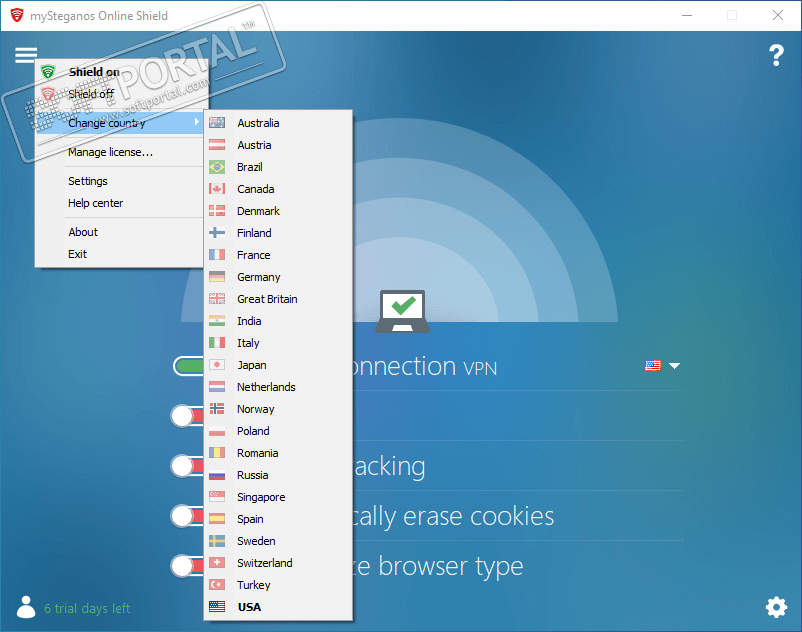Viewport: 802px width, 632px height.
Task: Choose Russia from country list
Action: (x=278, y=475)
